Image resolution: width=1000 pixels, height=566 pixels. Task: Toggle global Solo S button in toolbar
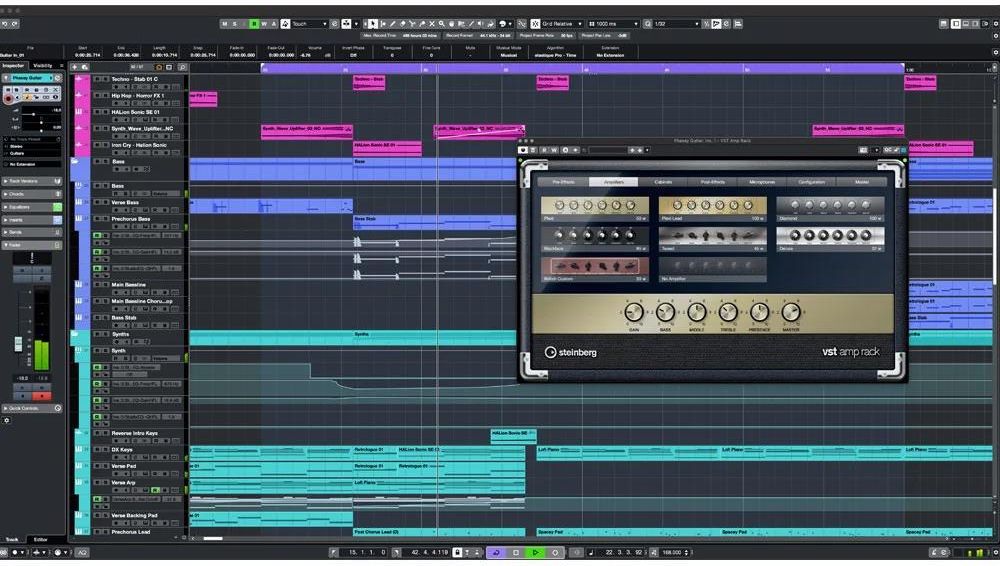click(x=234, y=24)
